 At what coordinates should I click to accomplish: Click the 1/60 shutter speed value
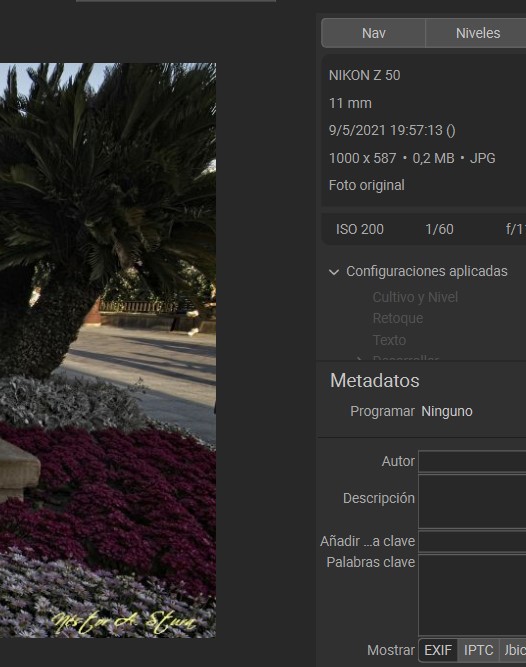coord(439,229)
